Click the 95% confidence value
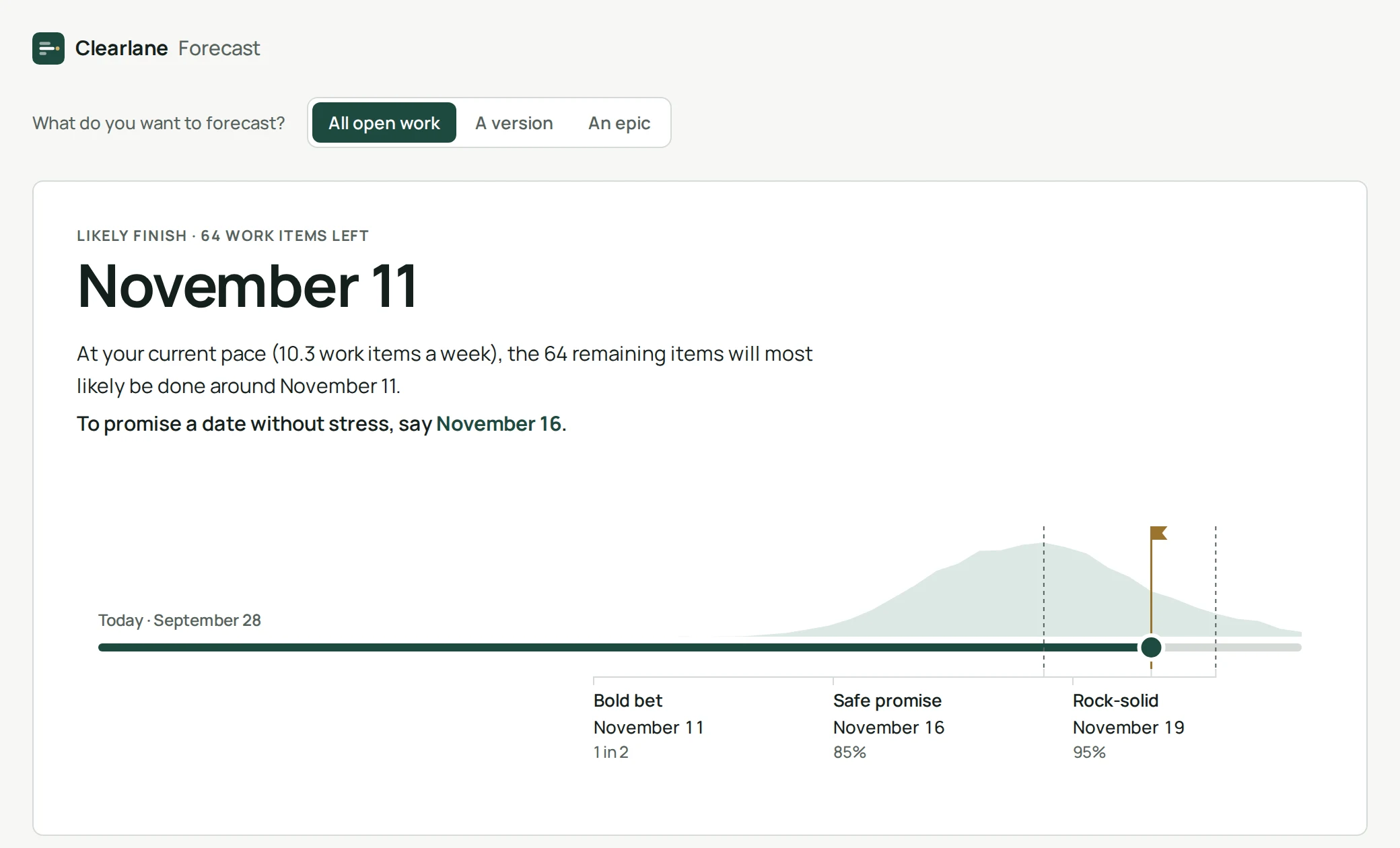The image size is (1400, 848). coord(1089,752)
